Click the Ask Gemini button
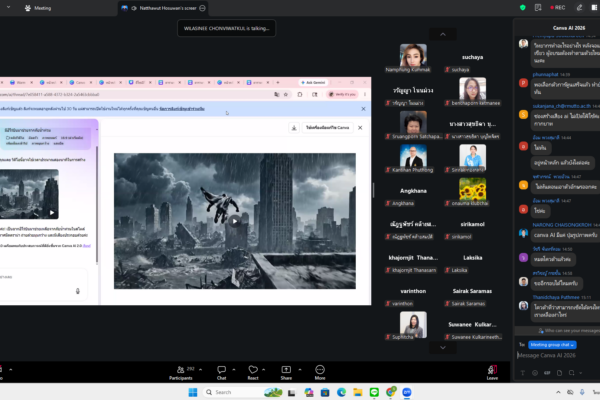This screenshot has height=400, width=600. 313,82
